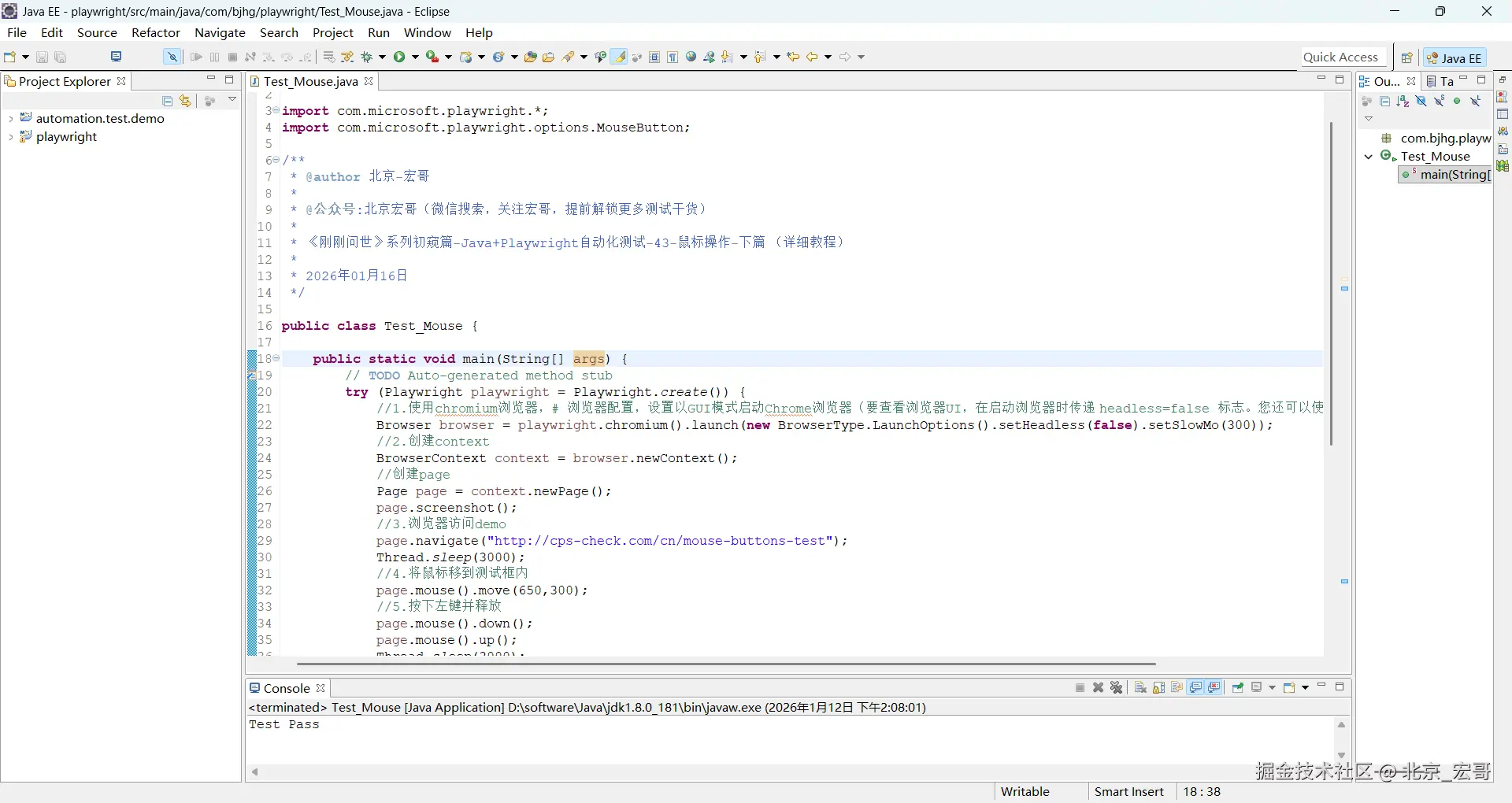The width and height of the screenshot is (1512, 803).
Task: Click the Restore icon in right trim bar
Action: click(1503, 80)
